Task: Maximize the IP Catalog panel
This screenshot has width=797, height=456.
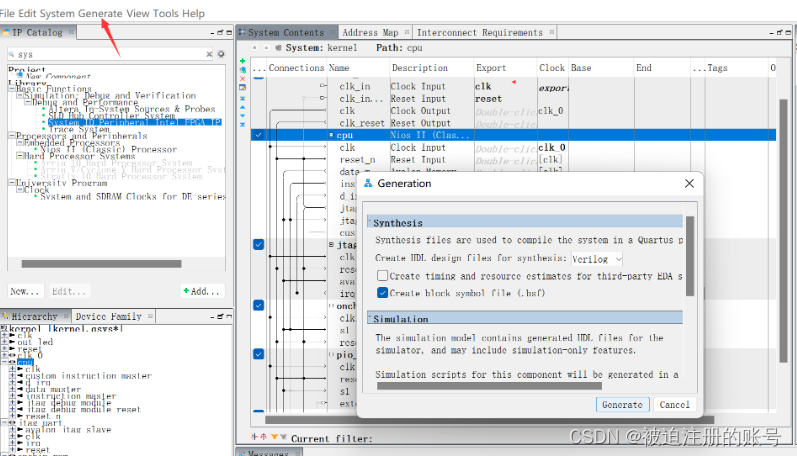Action: (229, 33)
